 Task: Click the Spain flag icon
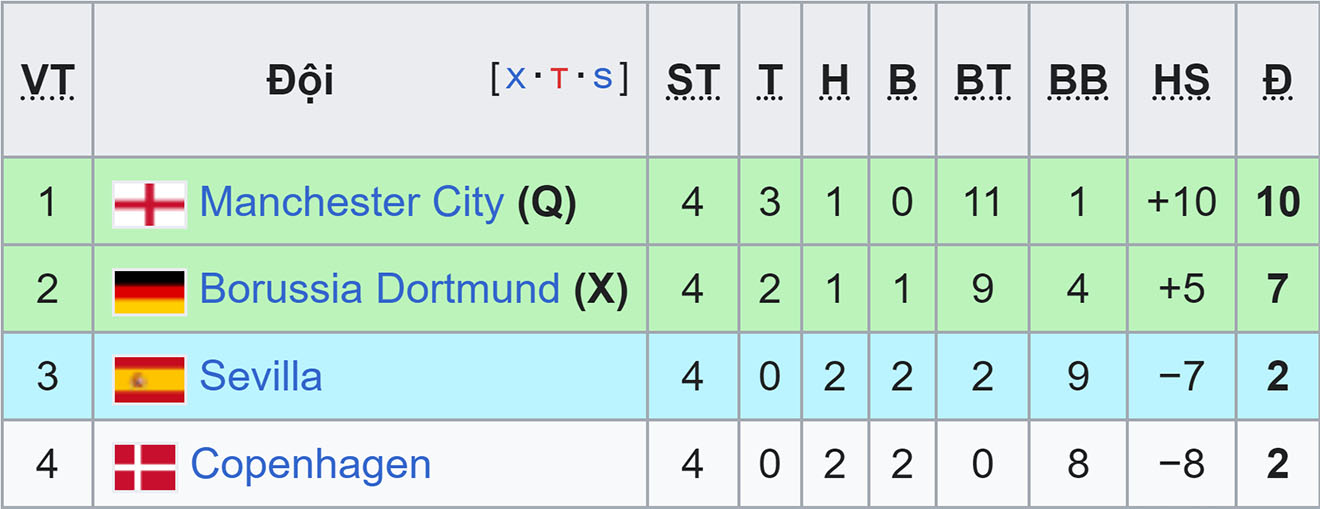point(149,379)
